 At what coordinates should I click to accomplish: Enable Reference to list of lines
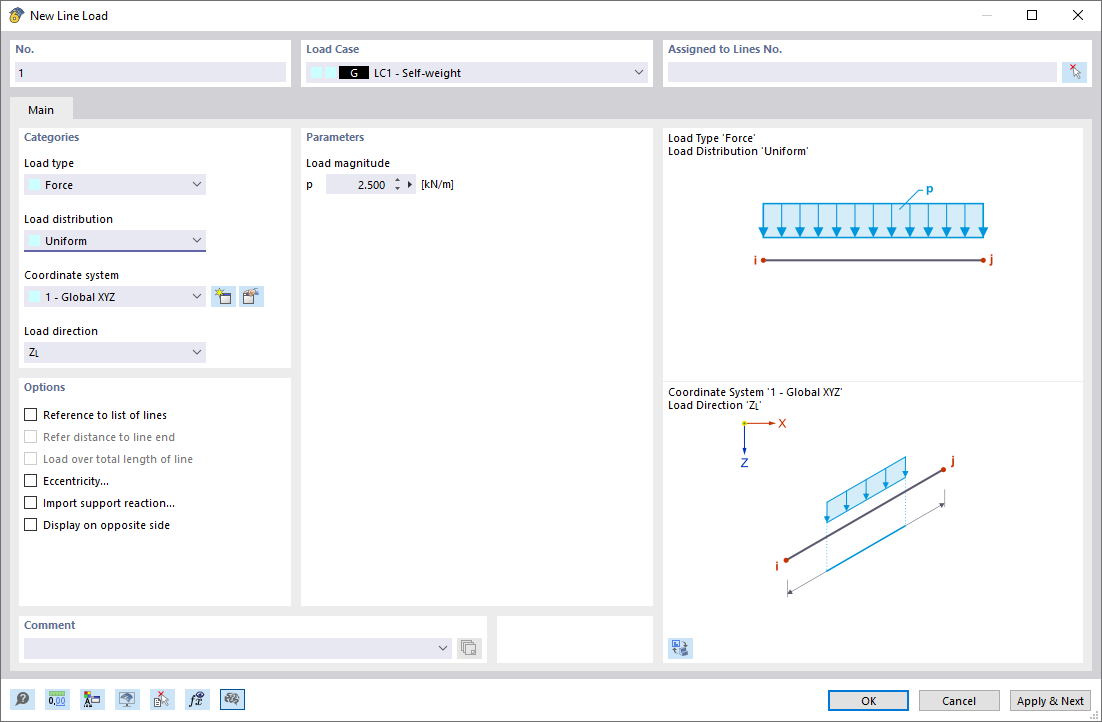(31, 415)
